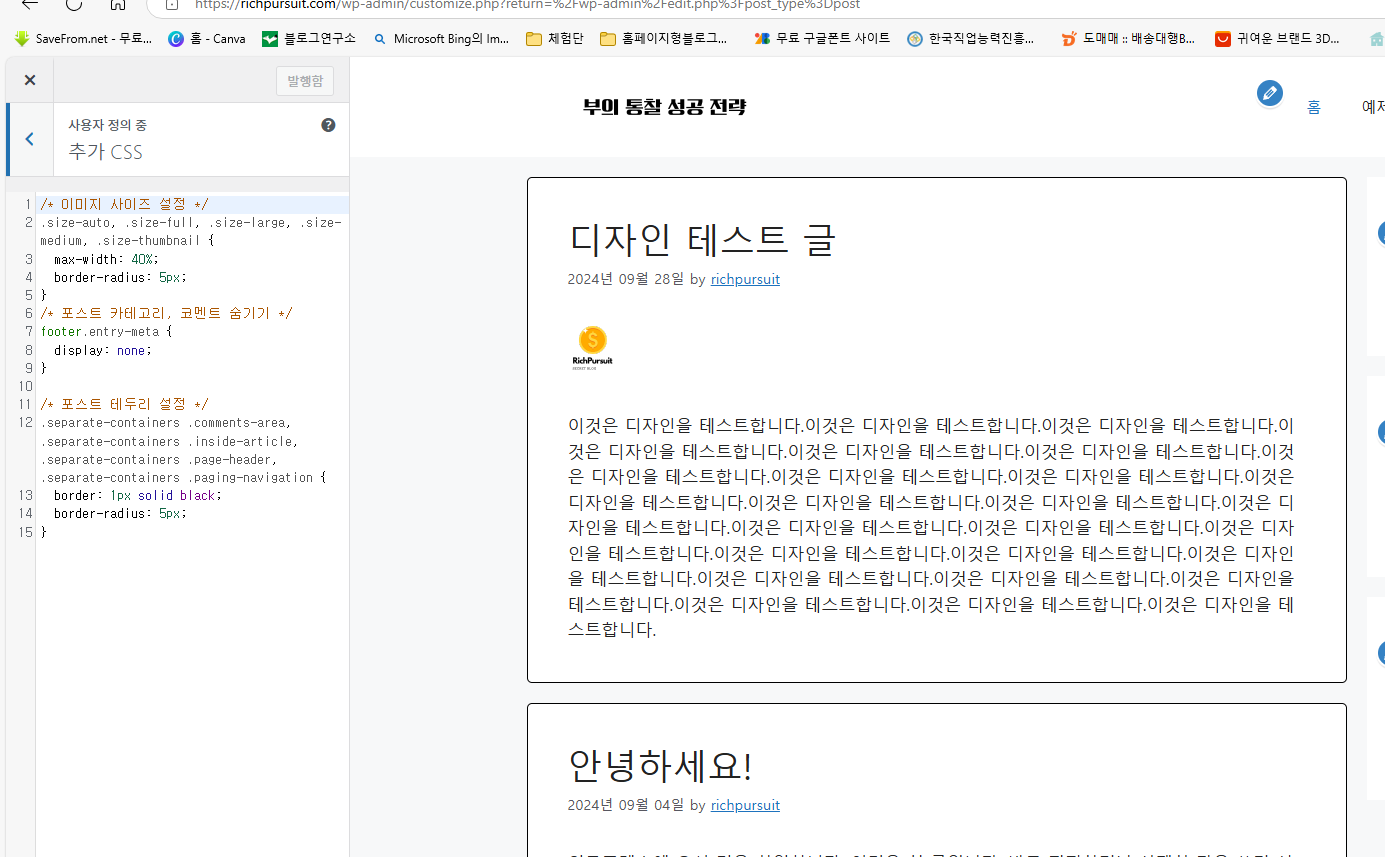Open the 디자인 테스트 글 post title
1385x857 pixels.
pyautogui.click(x=701, y=239)
